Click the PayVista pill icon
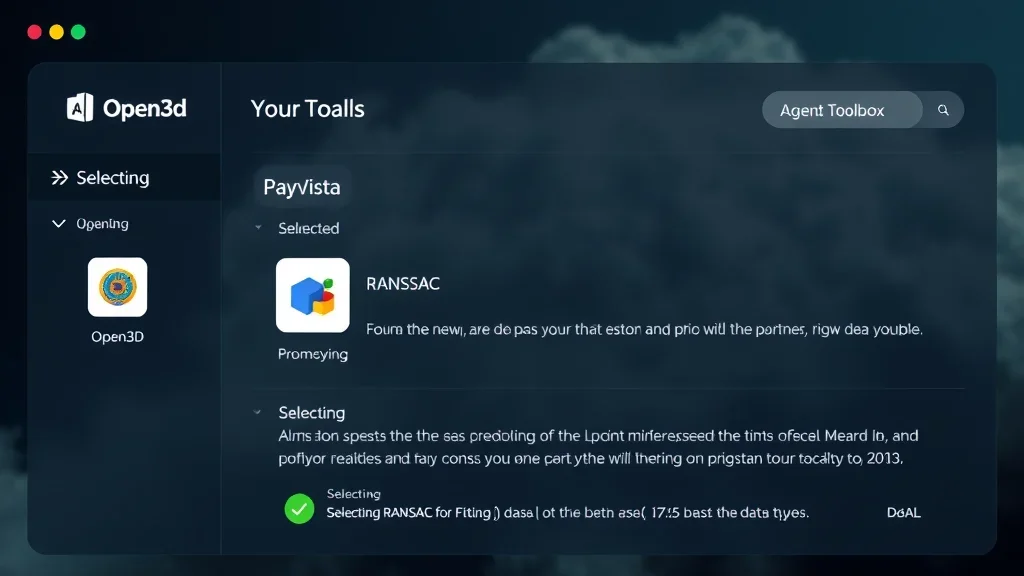The width and height of the screenshot is (1024, 576). pos(302,186)
